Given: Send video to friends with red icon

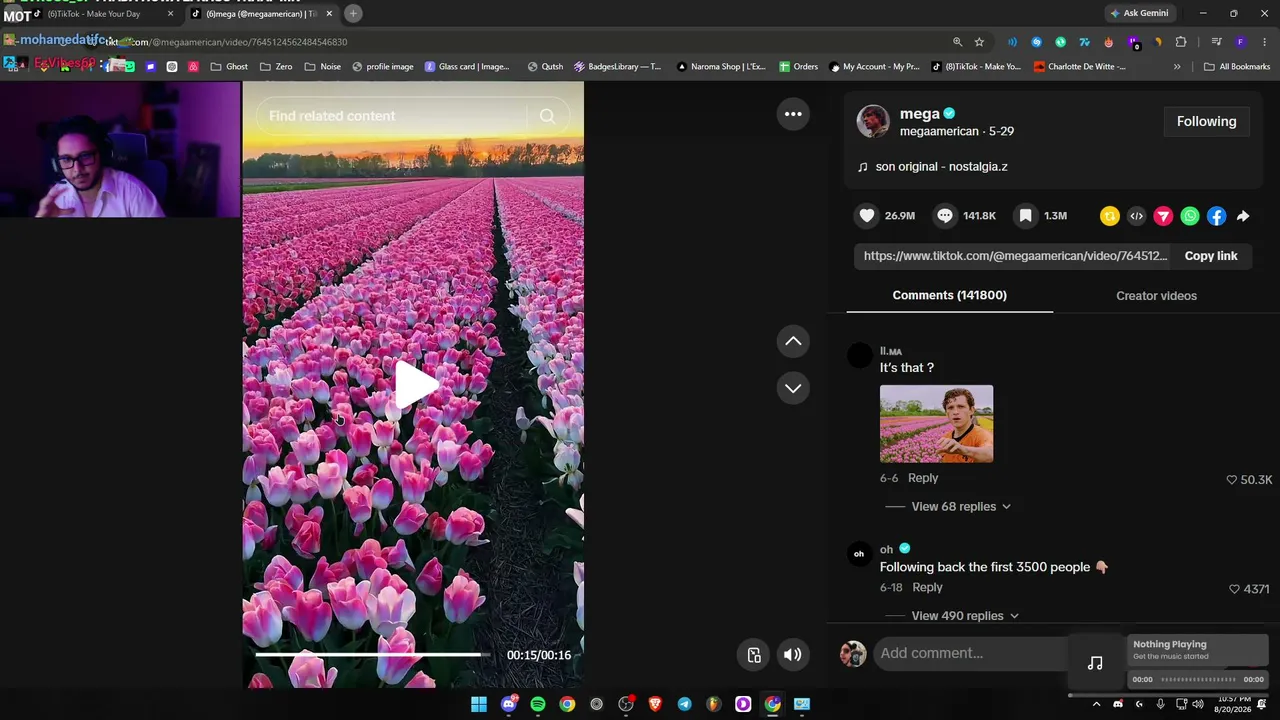Looking at the screenshot, I should click(x=1163, y=216).
